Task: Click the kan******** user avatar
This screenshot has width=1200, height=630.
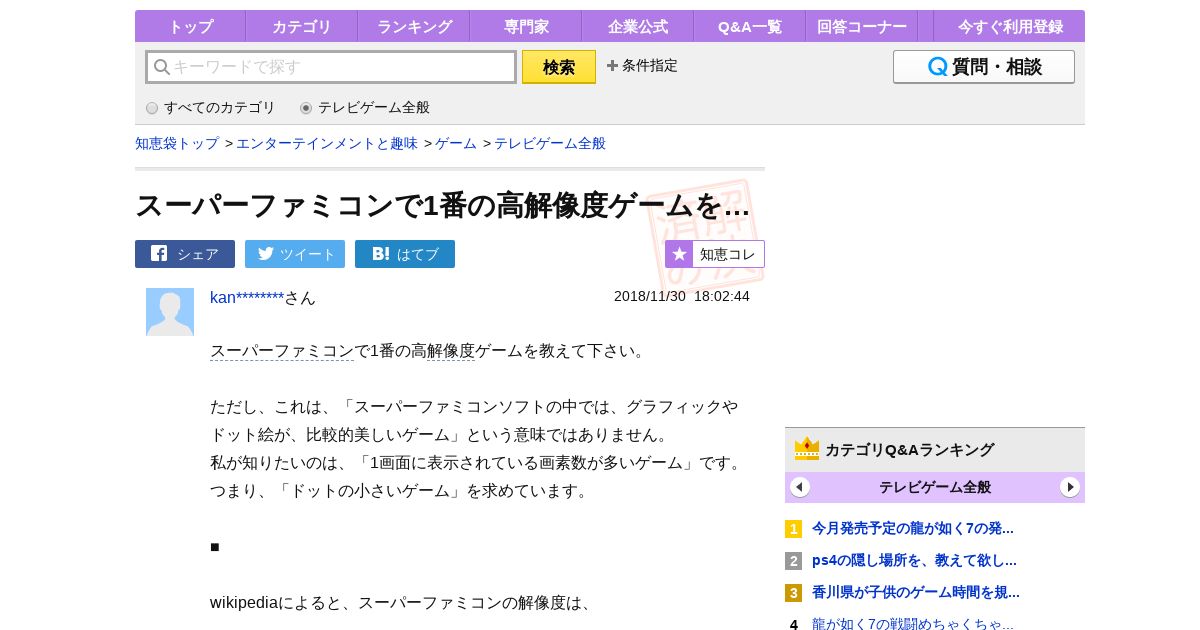Action: (170, 312)
